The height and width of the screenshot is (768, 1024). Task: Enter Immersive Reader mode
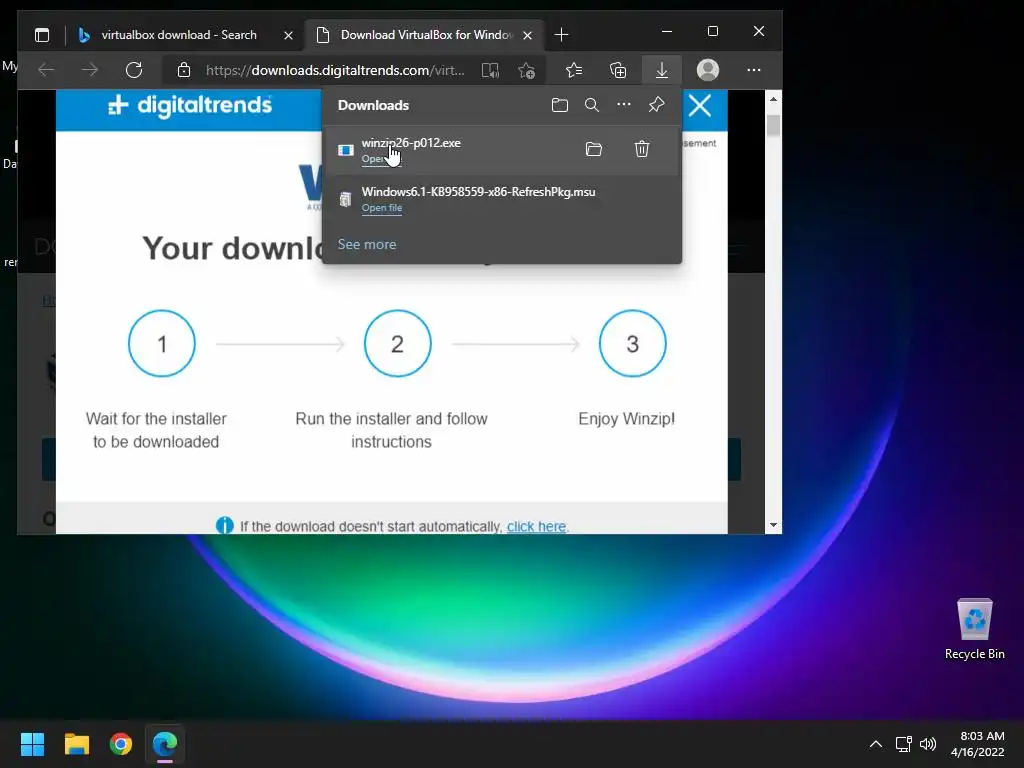pos(490,70)
